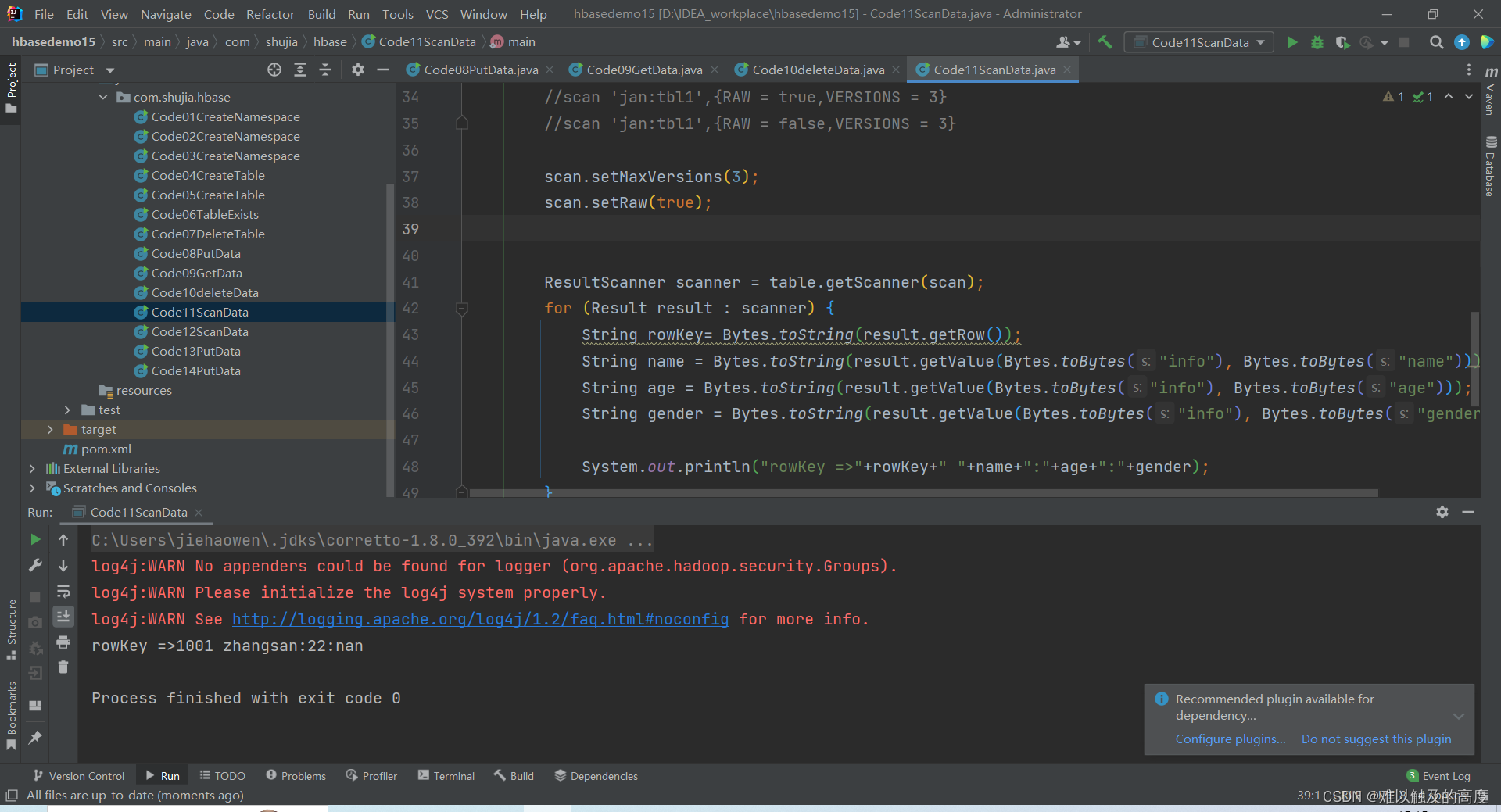The height and width of the screenshot is (812, 1501).
Task: Rerun program in Run panel
Action: tap(35, 539)
